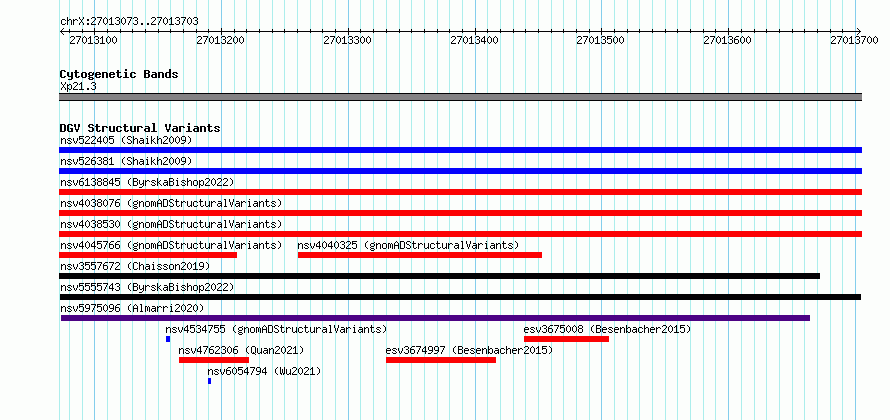Click ruler position 27013300
Screen dimensions: 890x420
347,40
